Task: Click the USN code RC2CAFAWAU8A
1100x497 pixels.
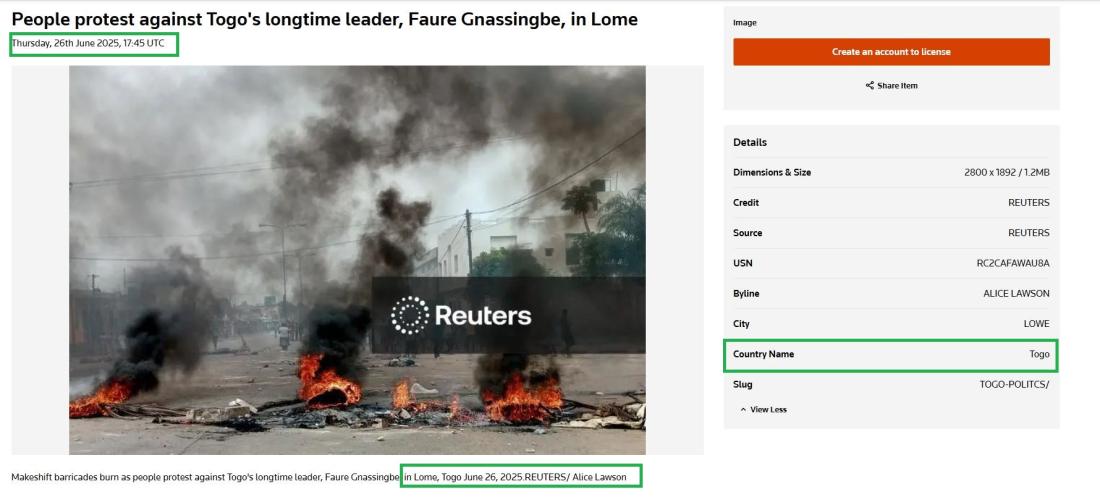Action: [x=1012, y=263]
